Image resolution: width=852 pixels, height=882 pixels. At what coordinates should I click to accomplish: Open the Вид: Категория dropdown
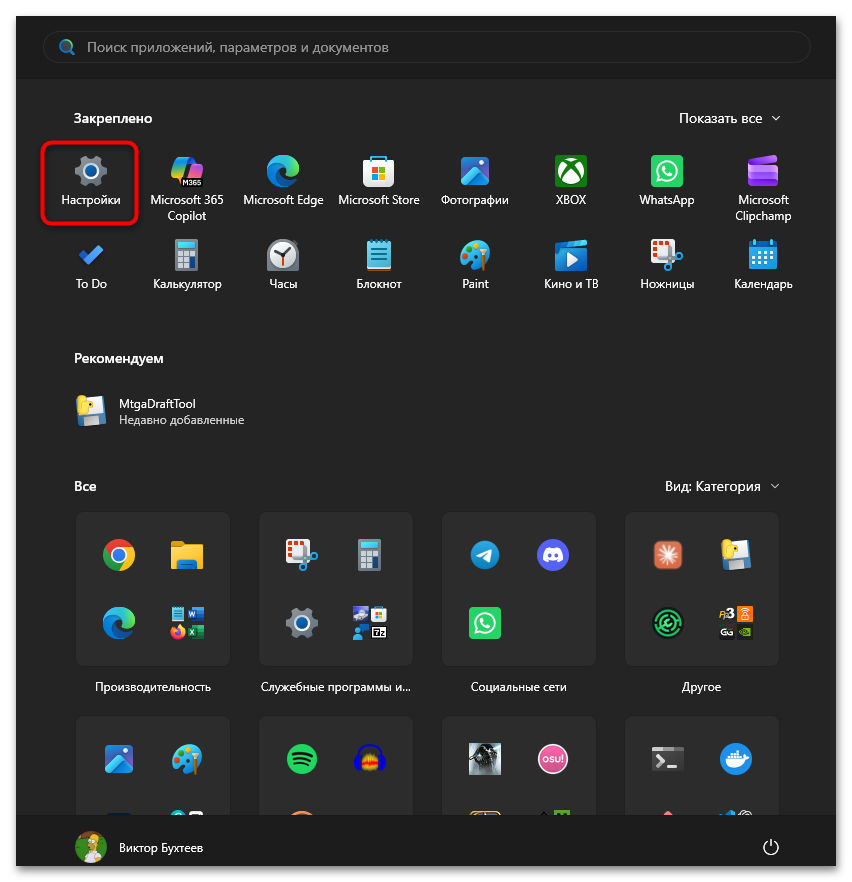[x=722, y=486]
